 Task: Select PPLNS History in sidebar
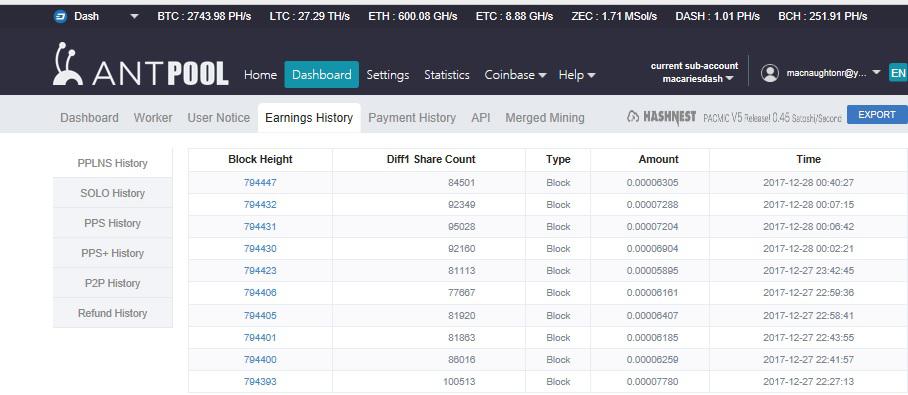(x=112, y=163)
